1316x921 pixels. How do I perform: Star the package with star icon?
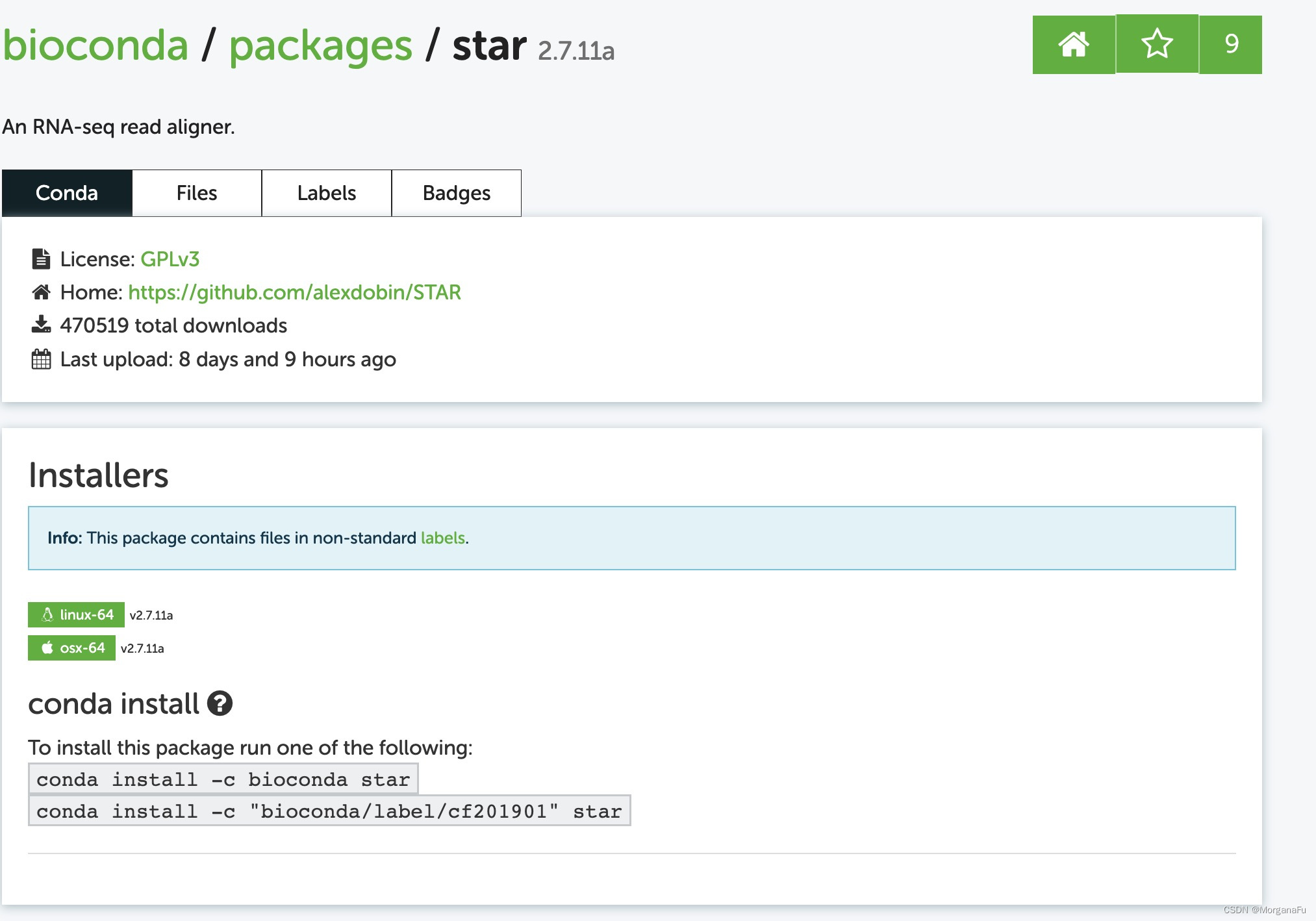(x=1157, y=45)
